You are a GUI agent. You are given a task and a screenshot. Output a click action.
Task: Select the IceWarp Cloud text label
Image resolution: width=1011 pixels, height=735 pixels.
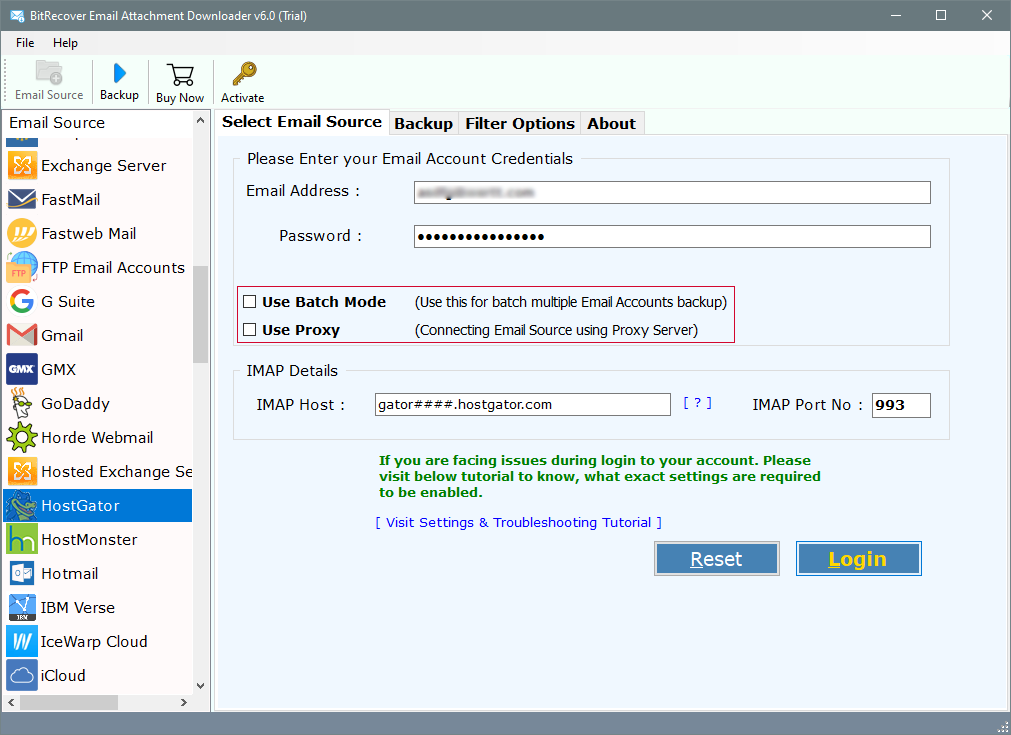[x=94, y=642]
